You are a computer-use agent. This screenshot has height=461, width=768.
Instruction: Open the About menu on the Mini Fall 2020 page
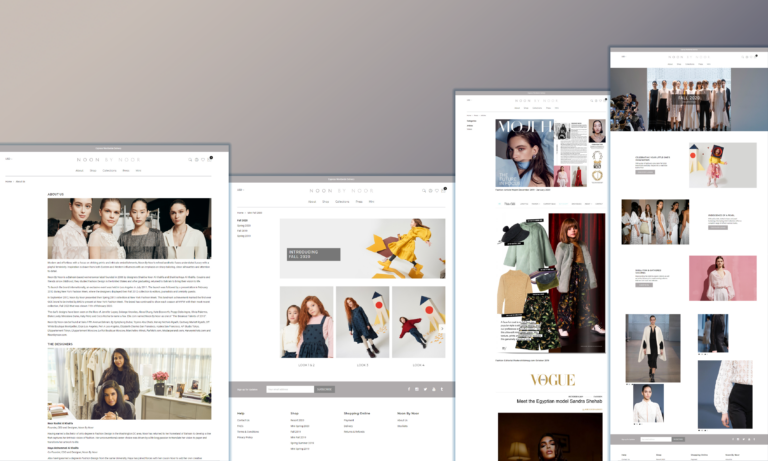tap(312, 202)
